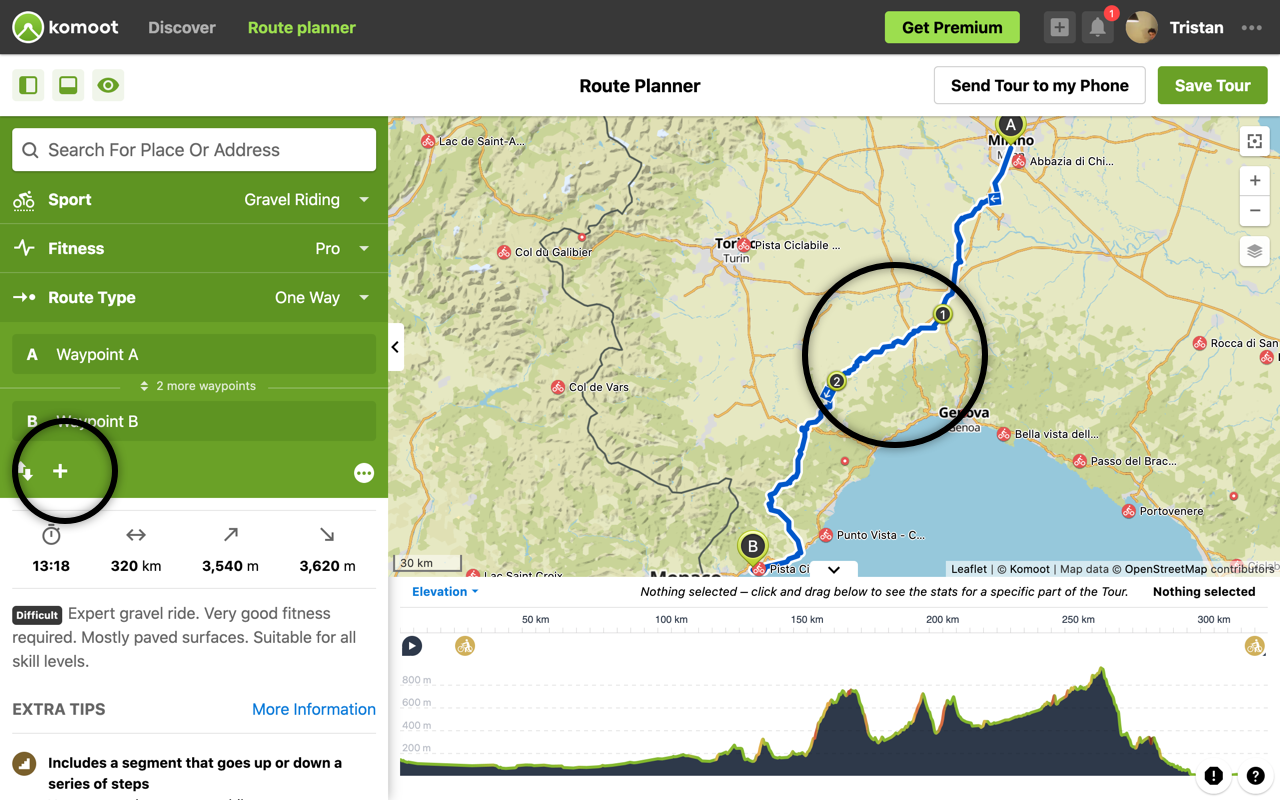Viewport: 1280px width, 800px height.
Task: Open the Leaflet attribution link
Action: [x=969, y=569]
